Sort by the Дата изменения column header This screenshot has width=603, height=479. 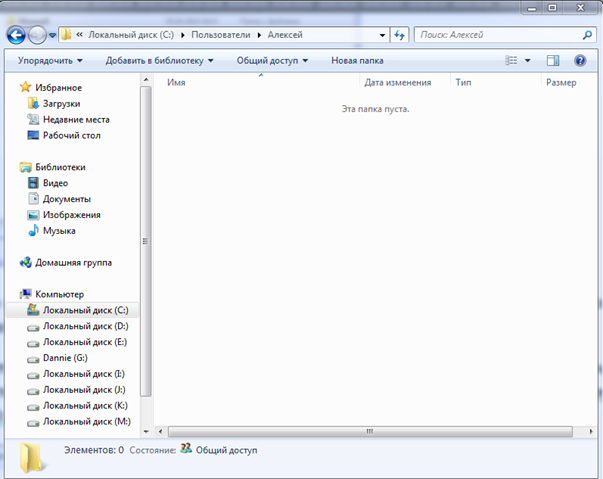398,82
